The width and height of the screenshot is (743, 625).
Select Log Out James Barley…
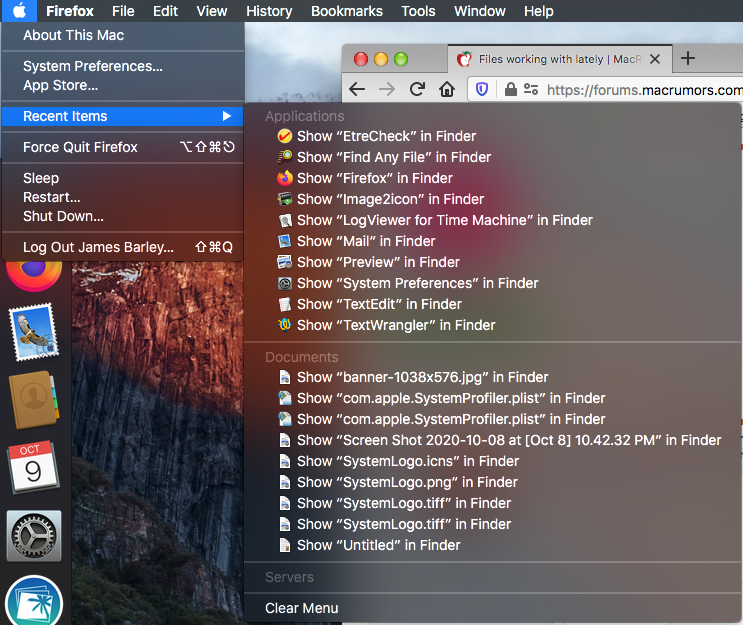123,247
